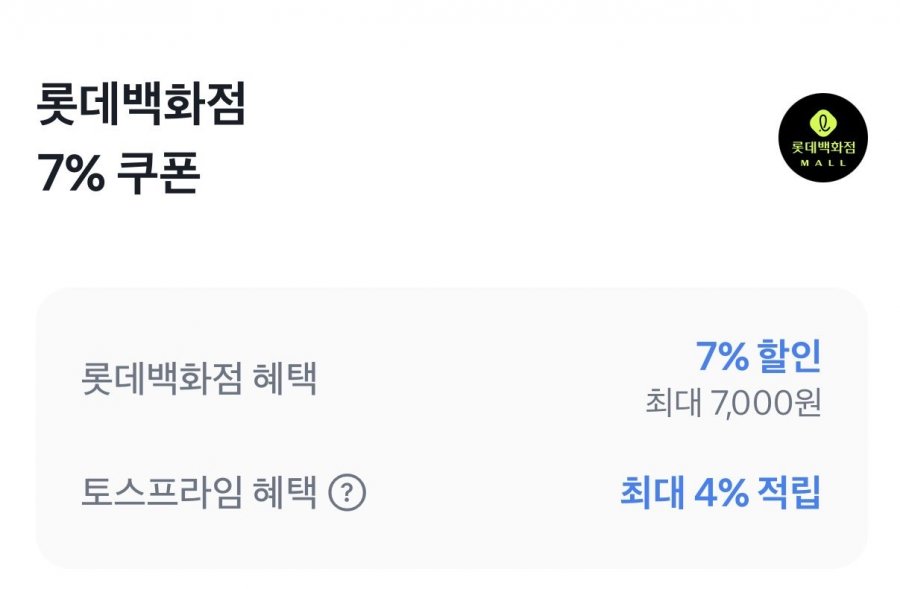
Task: Click the 최대 7,000원 limit text
Action: click(734, 403)
